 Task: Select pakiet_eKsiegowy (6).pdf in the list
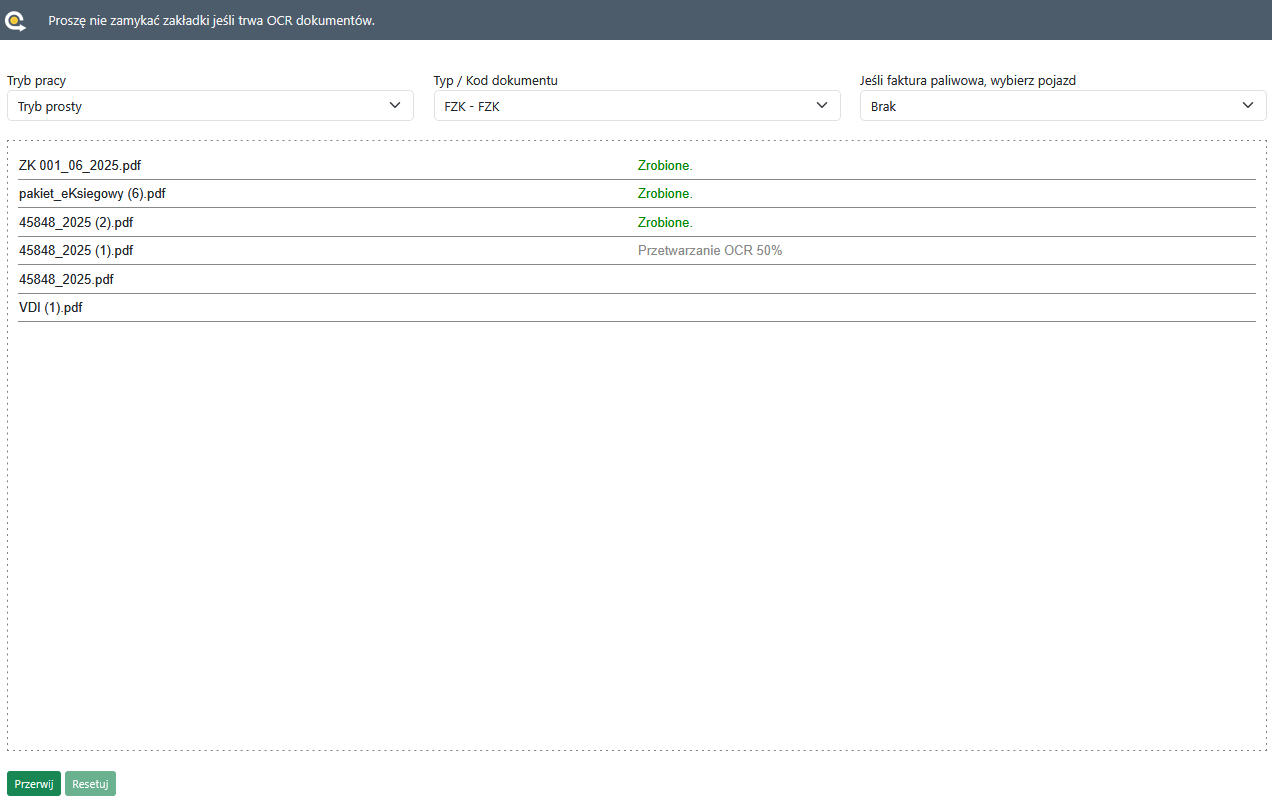click(x=92, y=194)
